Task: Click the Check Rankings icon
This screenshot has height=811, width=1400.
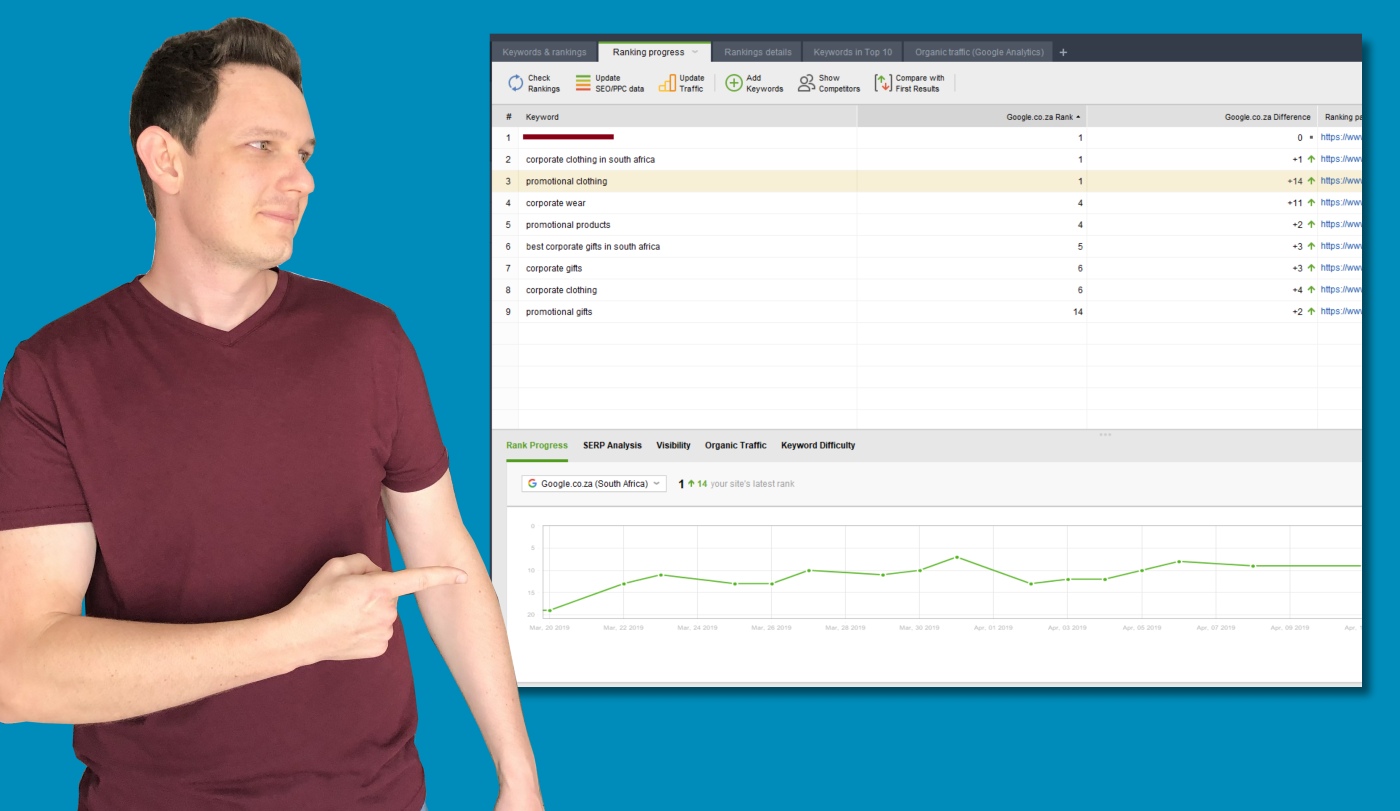Action: coord(516,84)
